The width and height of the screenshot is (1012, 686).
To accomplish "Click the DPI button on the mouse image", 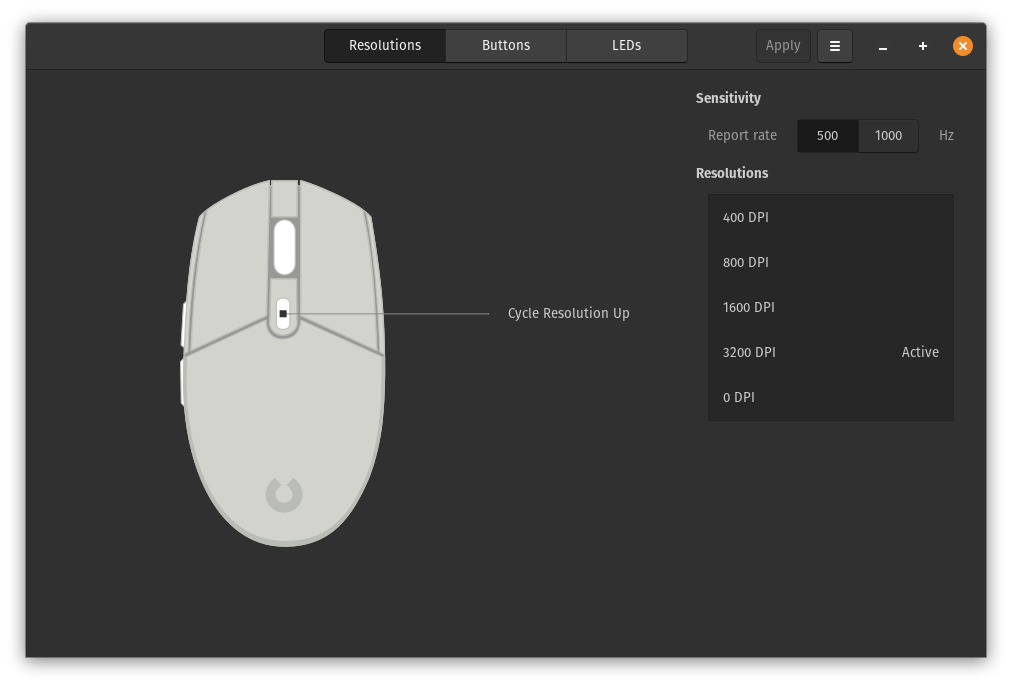I will (283, 314).
